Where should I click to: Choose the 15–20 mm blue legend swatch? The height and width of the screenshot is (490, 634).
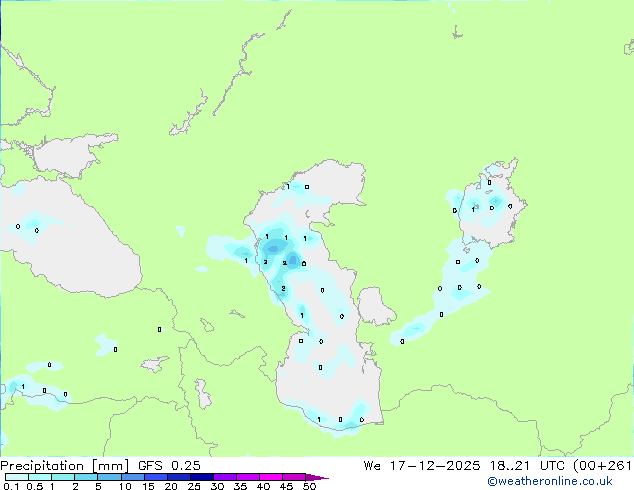coord(156,477)
